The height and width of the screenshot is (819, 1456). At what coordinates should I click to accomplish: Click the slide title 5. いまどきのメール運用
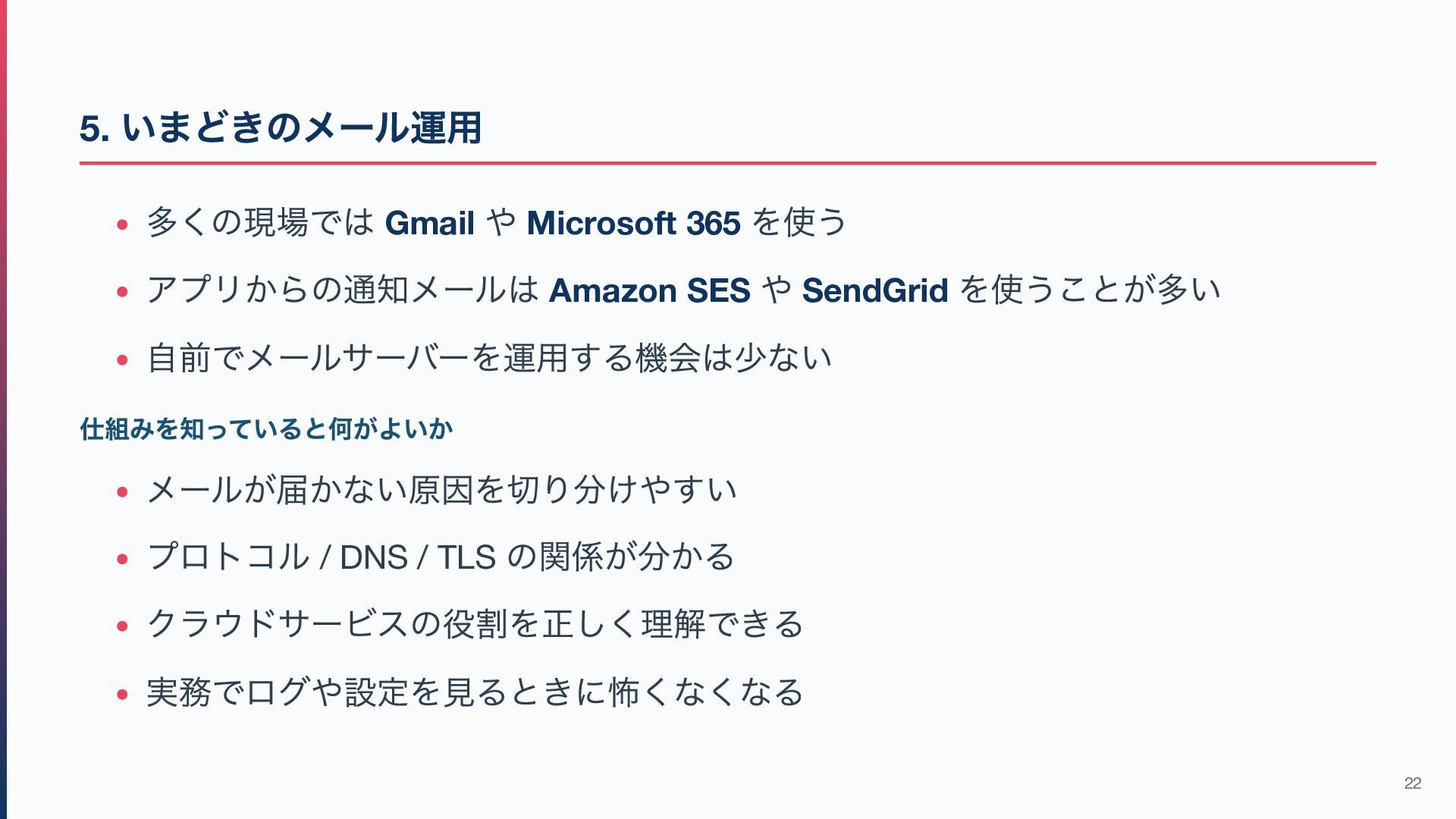pos(281,127)
